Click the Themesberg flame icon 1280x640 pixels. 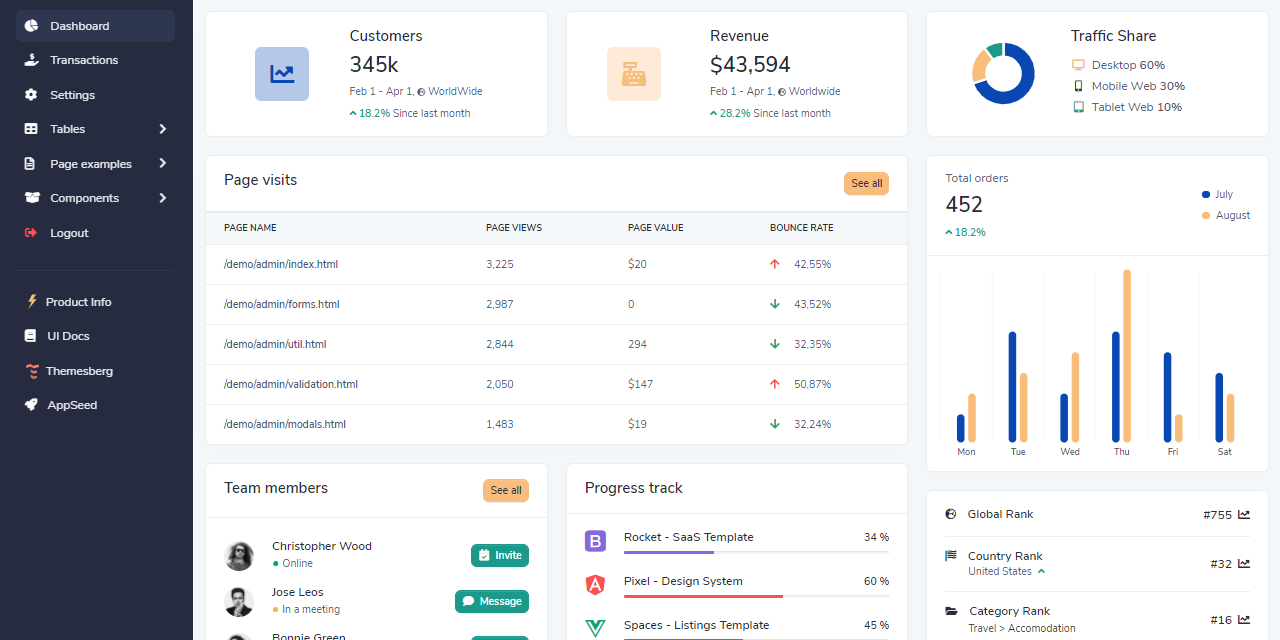[31, 370]
